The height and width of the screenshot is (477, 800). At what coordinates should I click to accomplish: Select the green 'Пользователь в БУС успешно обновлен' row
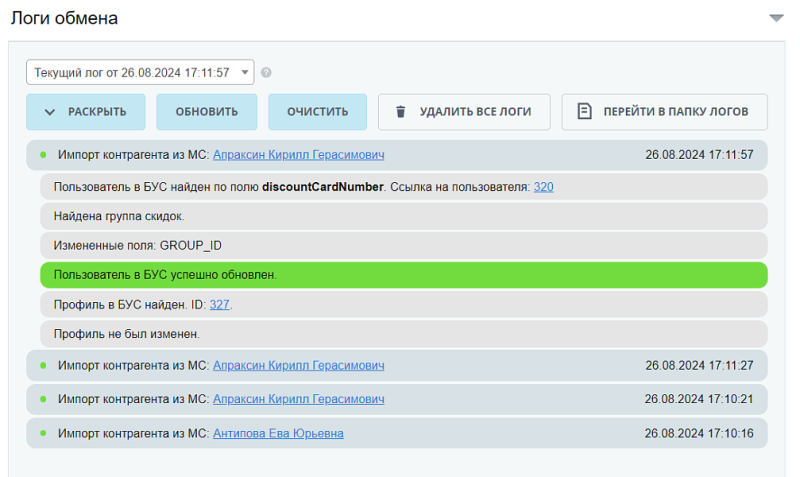pos(403,275)
